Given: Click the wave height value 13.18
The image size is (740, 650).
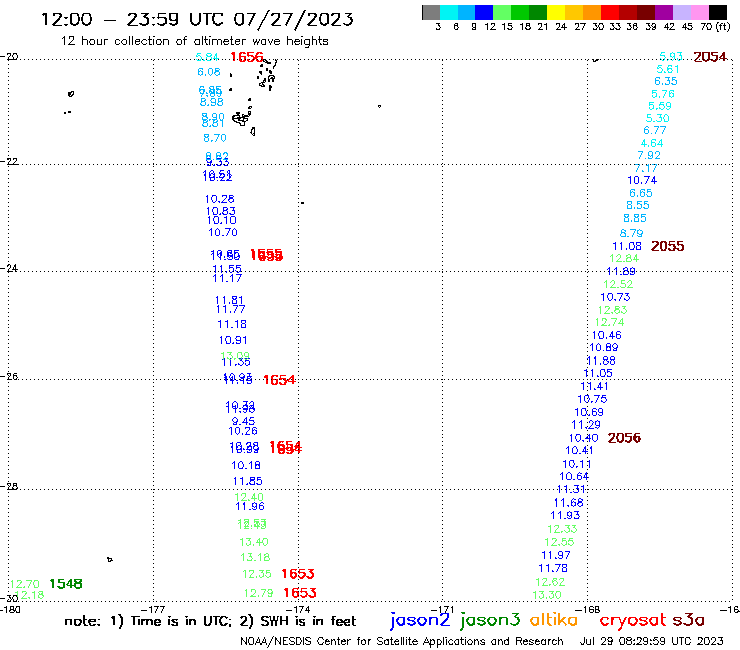Looking at the screenshot, I should tap(255, 557).
